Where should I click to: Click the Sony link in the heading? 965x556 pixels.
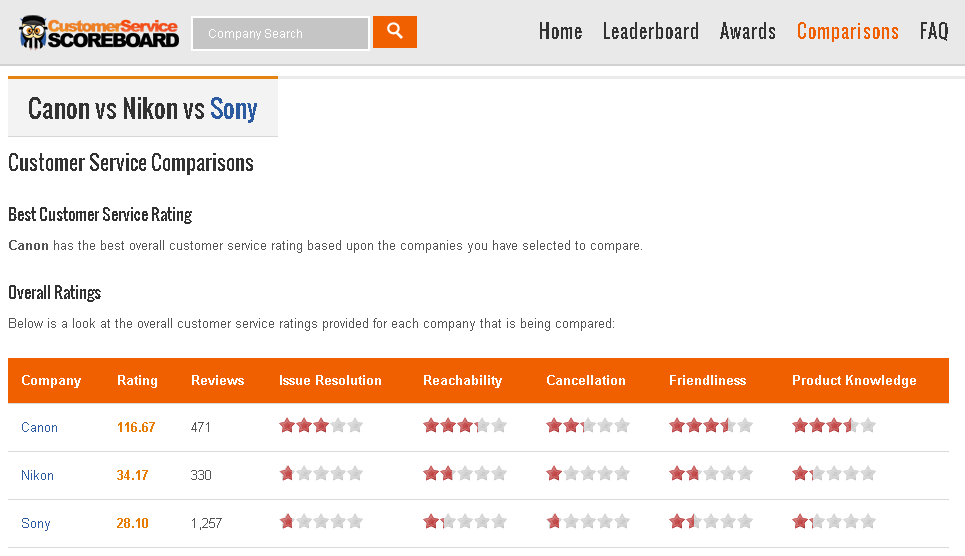[233, 109]
